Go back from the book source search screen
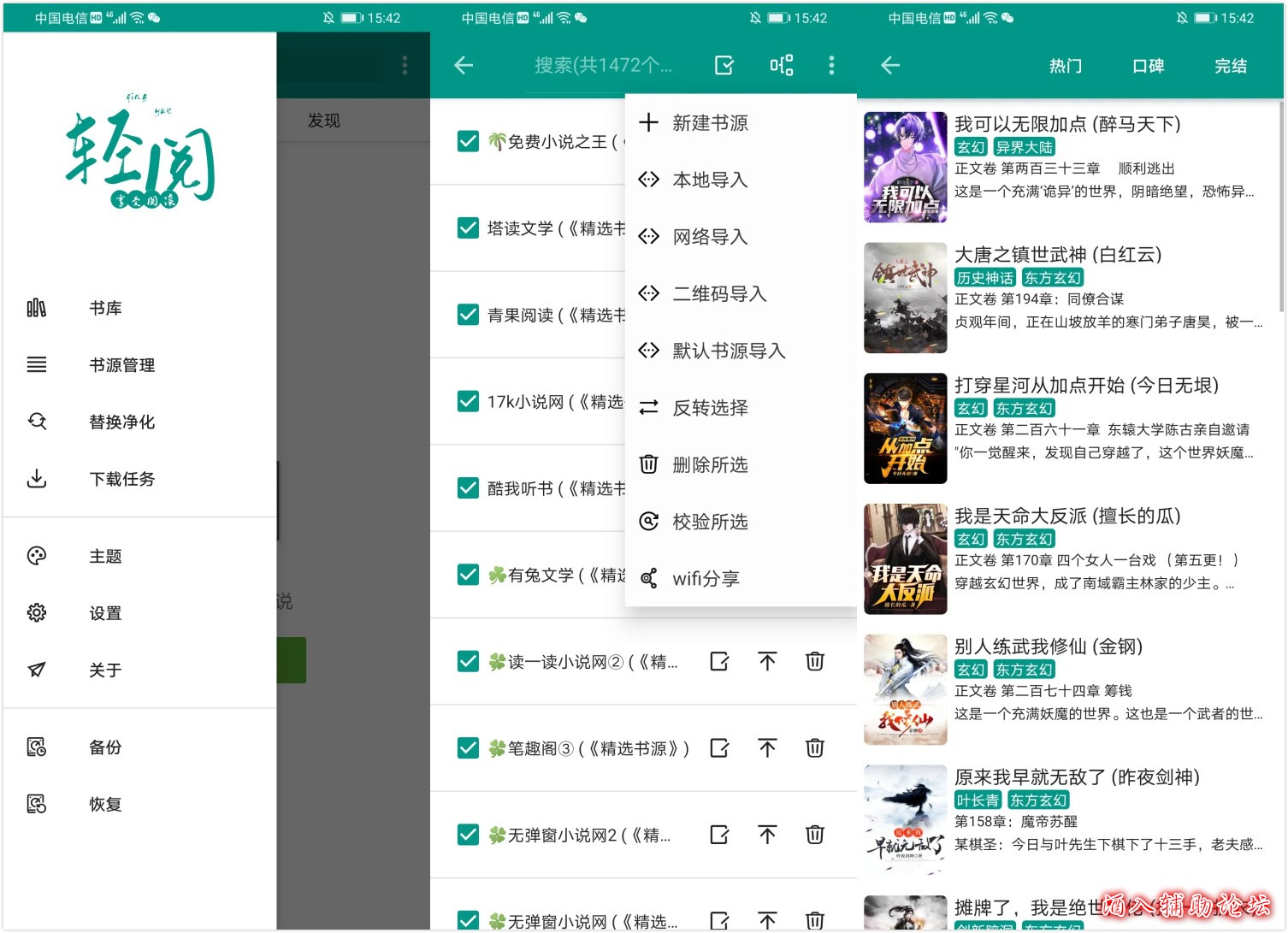Viewport: 1288px width, 933px height. point(464,65)
